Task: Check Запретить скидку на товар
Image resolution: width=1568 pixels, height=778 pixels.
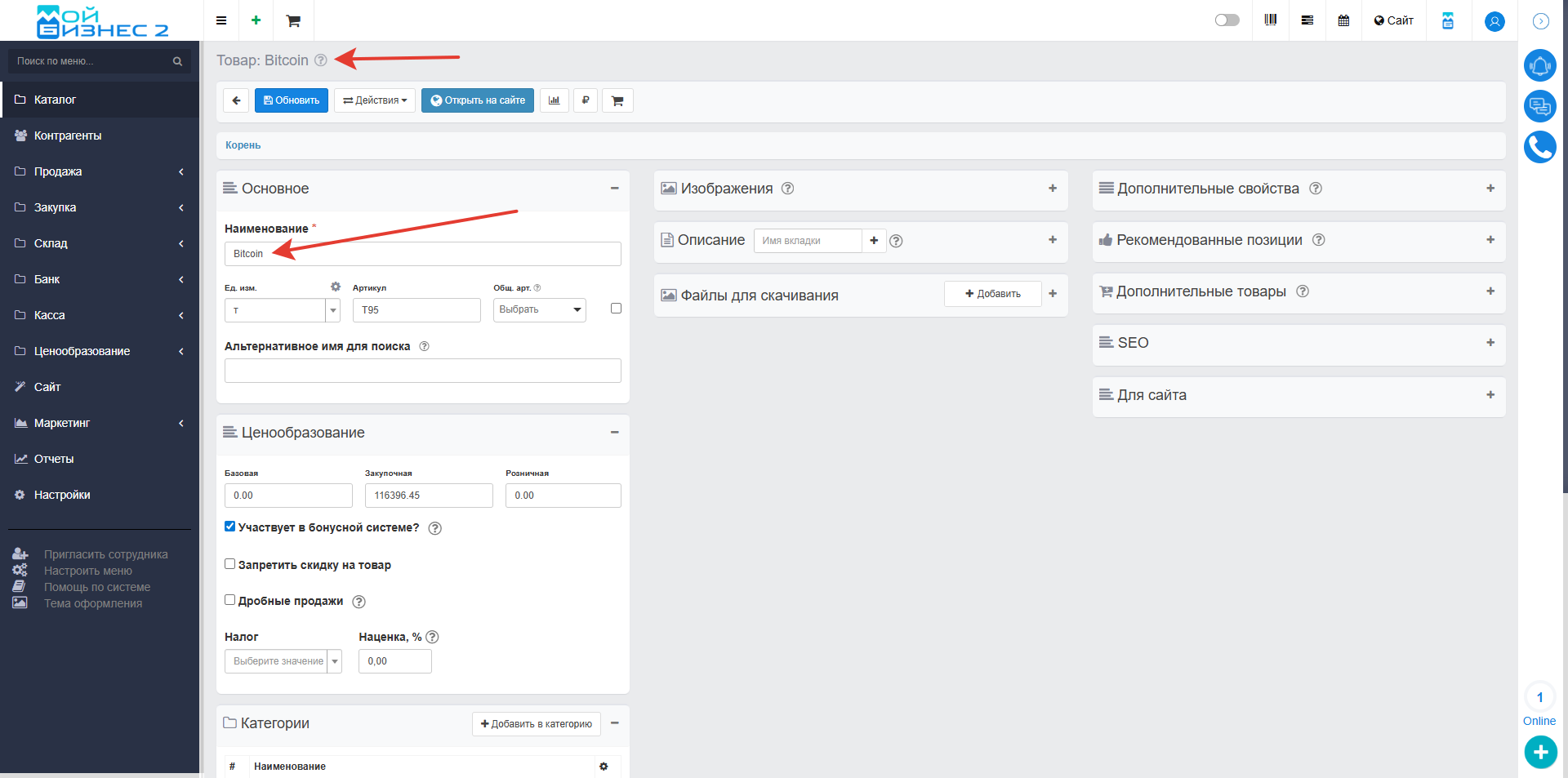Action: (x=230, y=564)
